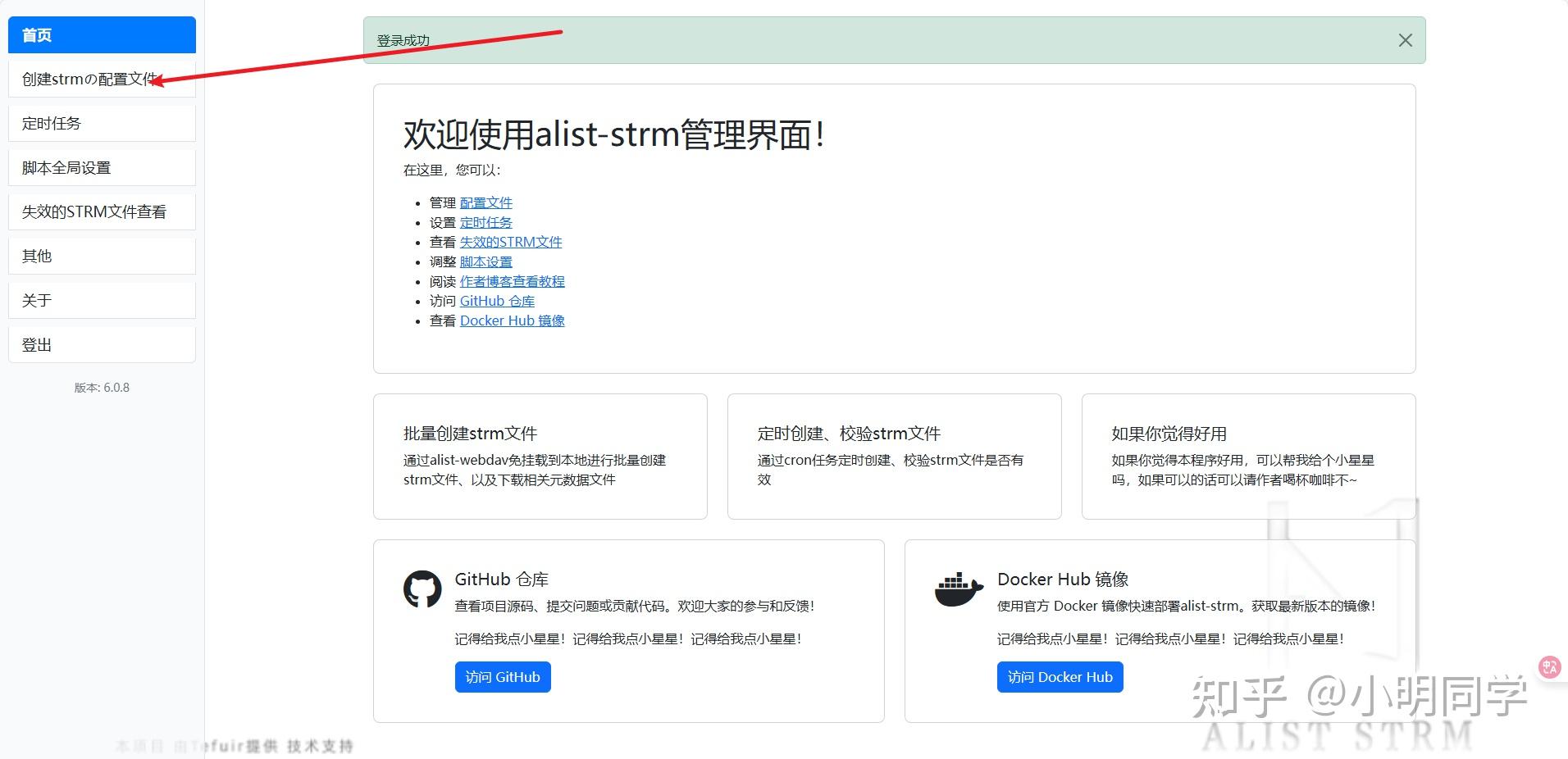
Task: Click the GitHub logo icon in the 仓库 card
Action: pos(422,588)
